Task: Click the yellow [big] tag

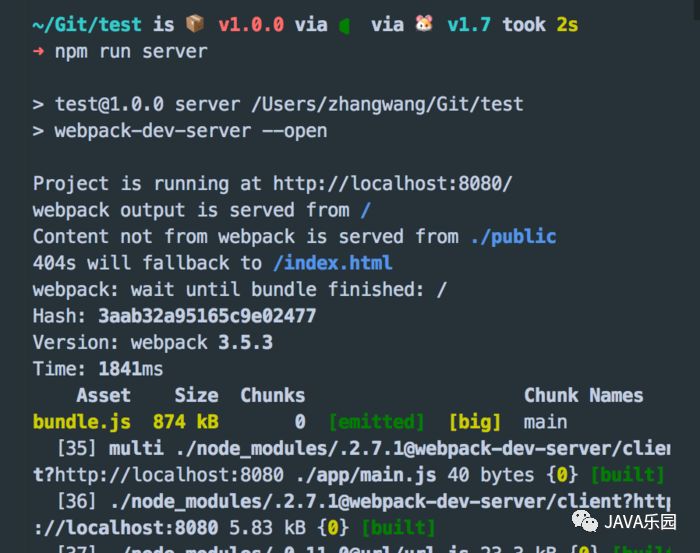Action: pos(475,422)
